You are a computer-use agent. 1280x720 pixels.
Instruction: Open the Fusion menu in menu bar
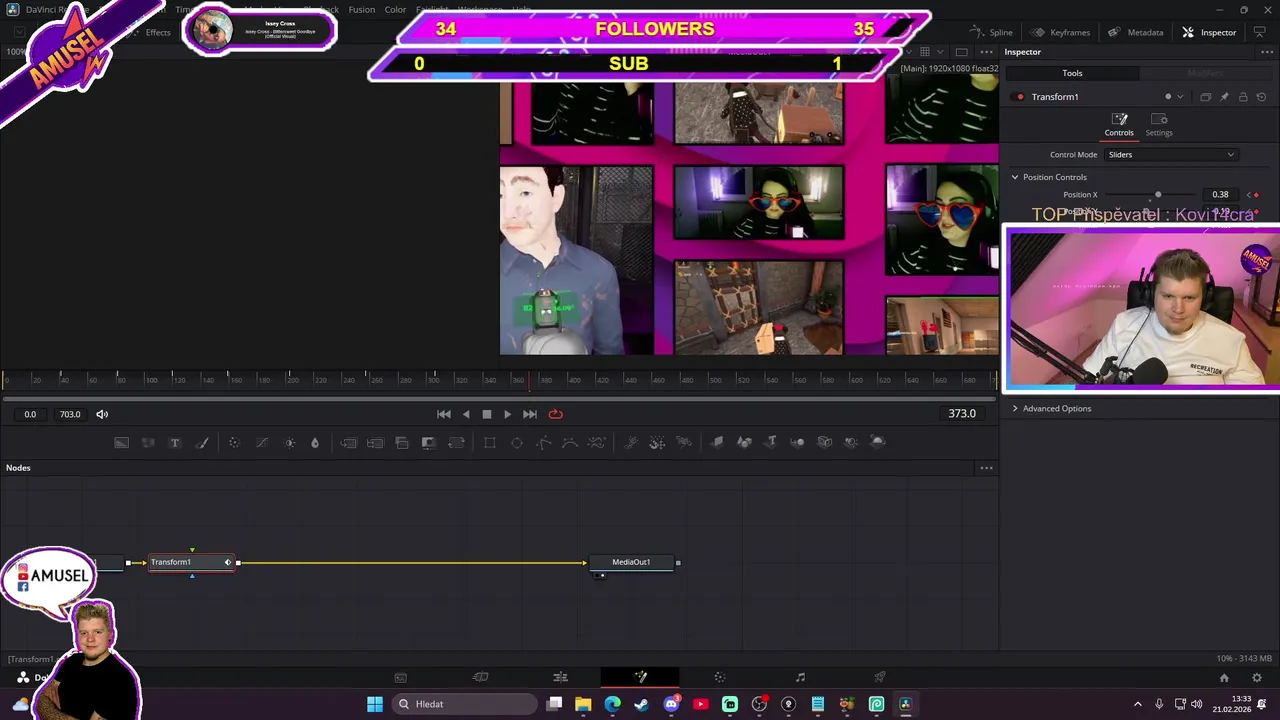(362, 10)
